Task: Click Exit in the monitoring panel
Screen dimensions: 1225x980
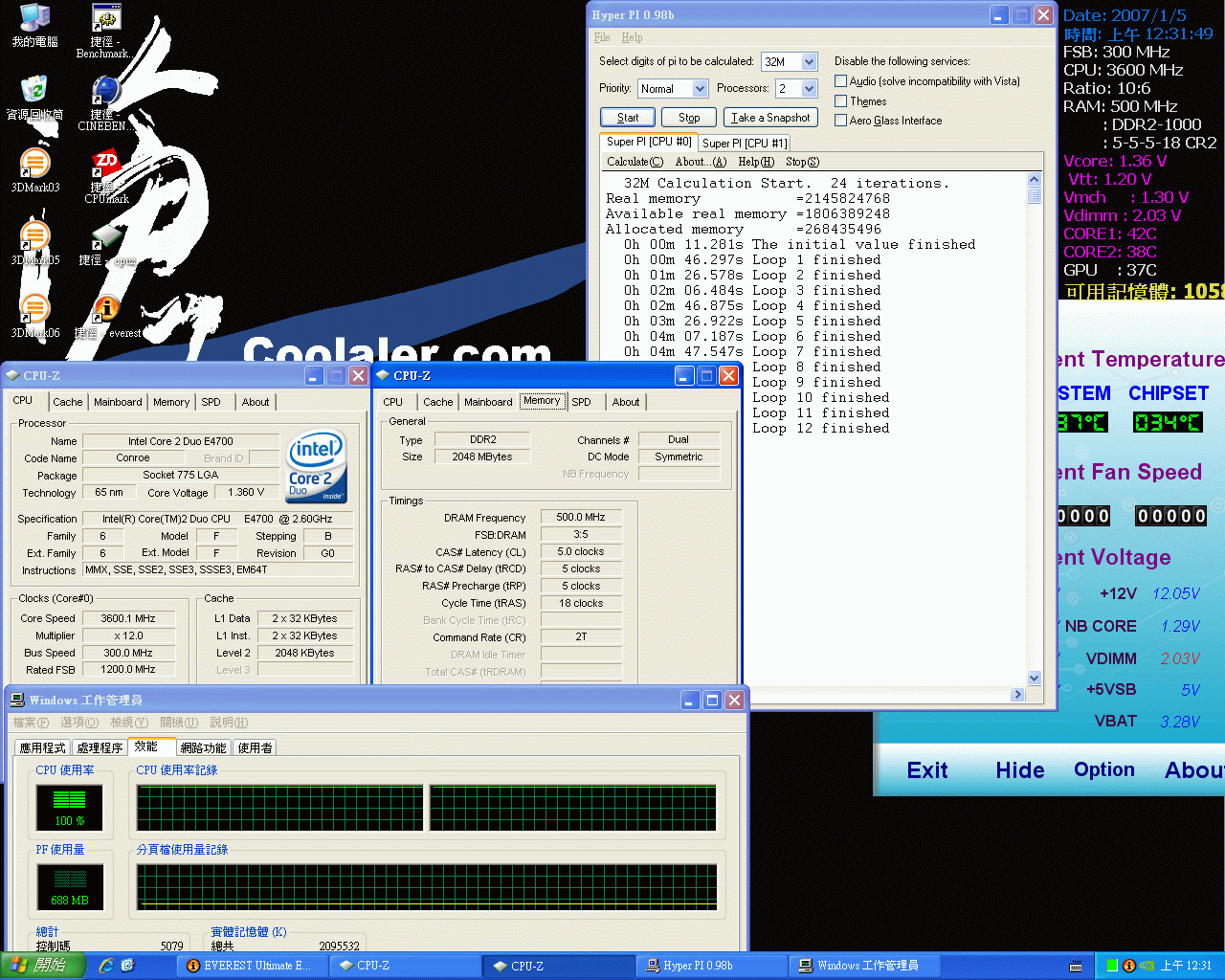Action: pos(927,770)
